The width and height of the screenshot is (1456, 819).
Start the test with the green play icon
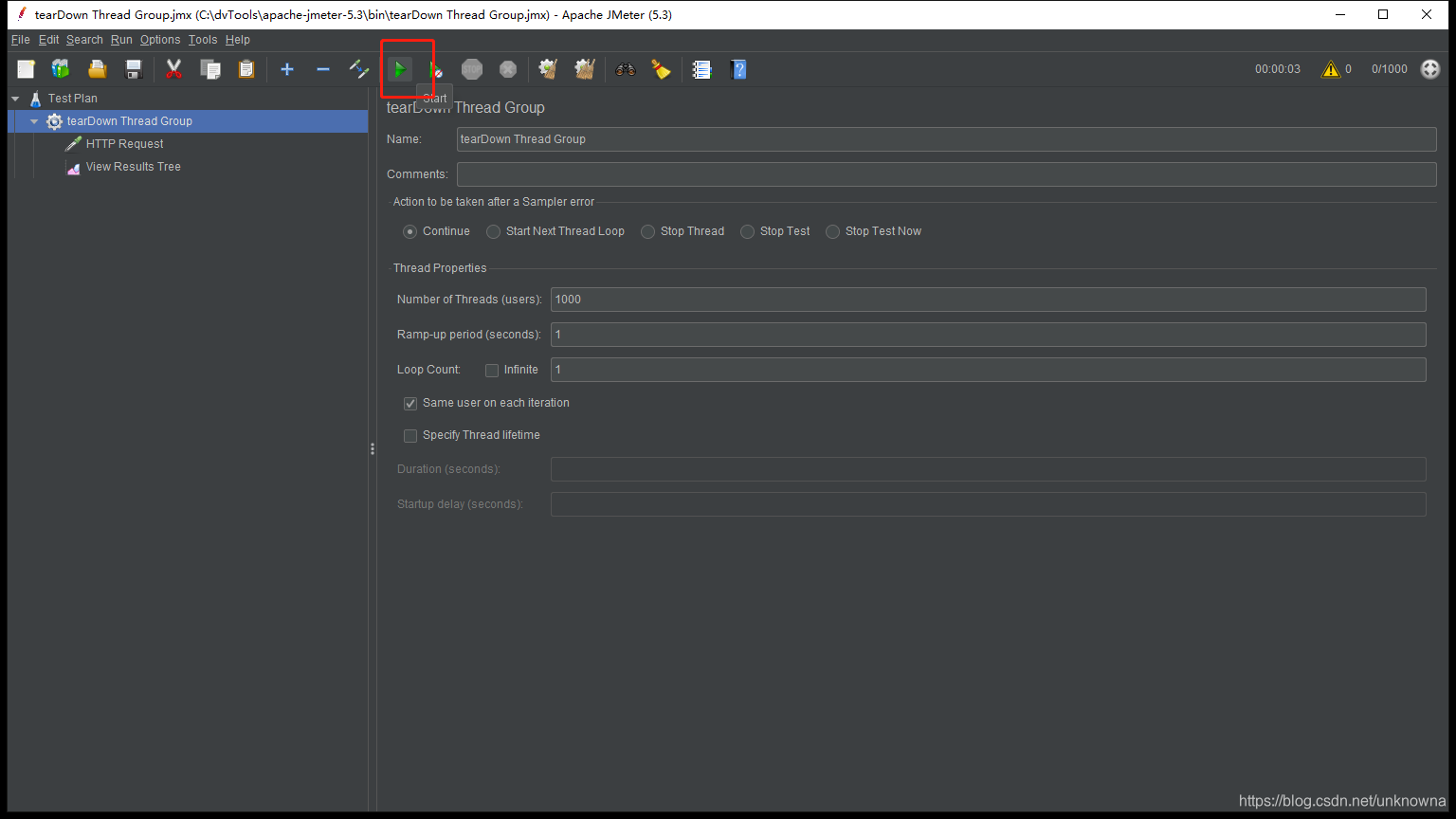coord(400,69)
